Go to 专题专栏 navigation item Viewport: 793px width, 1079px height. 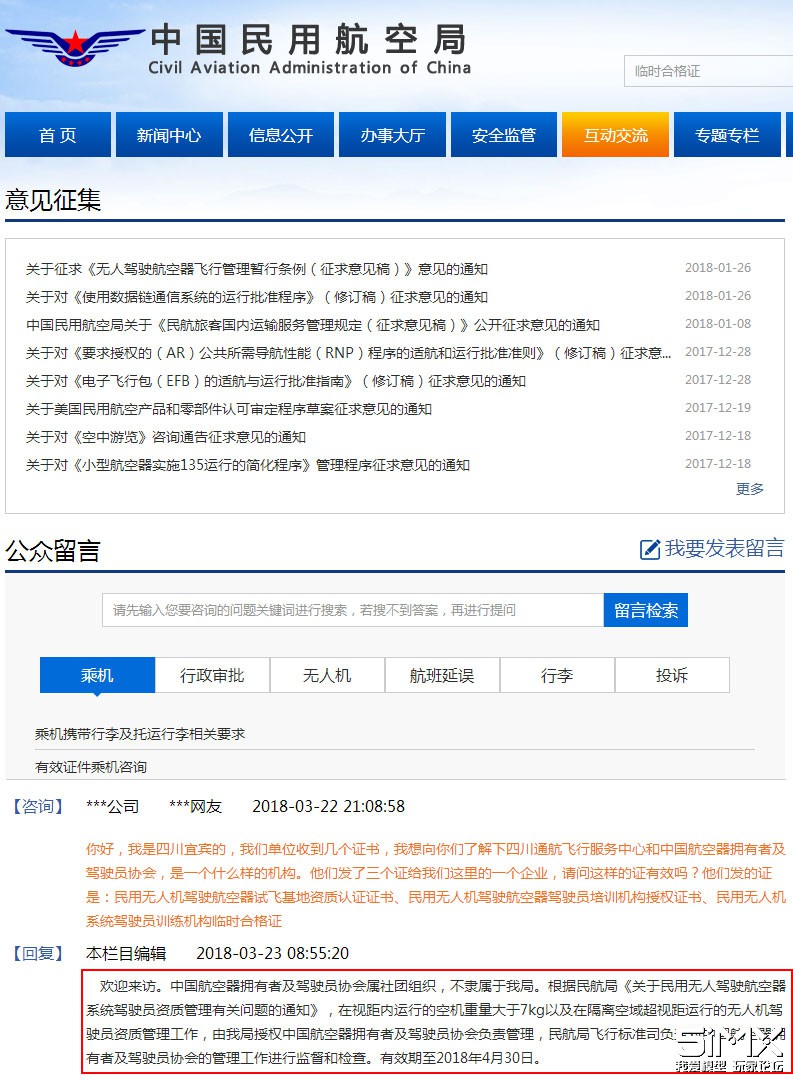point(727,135)
